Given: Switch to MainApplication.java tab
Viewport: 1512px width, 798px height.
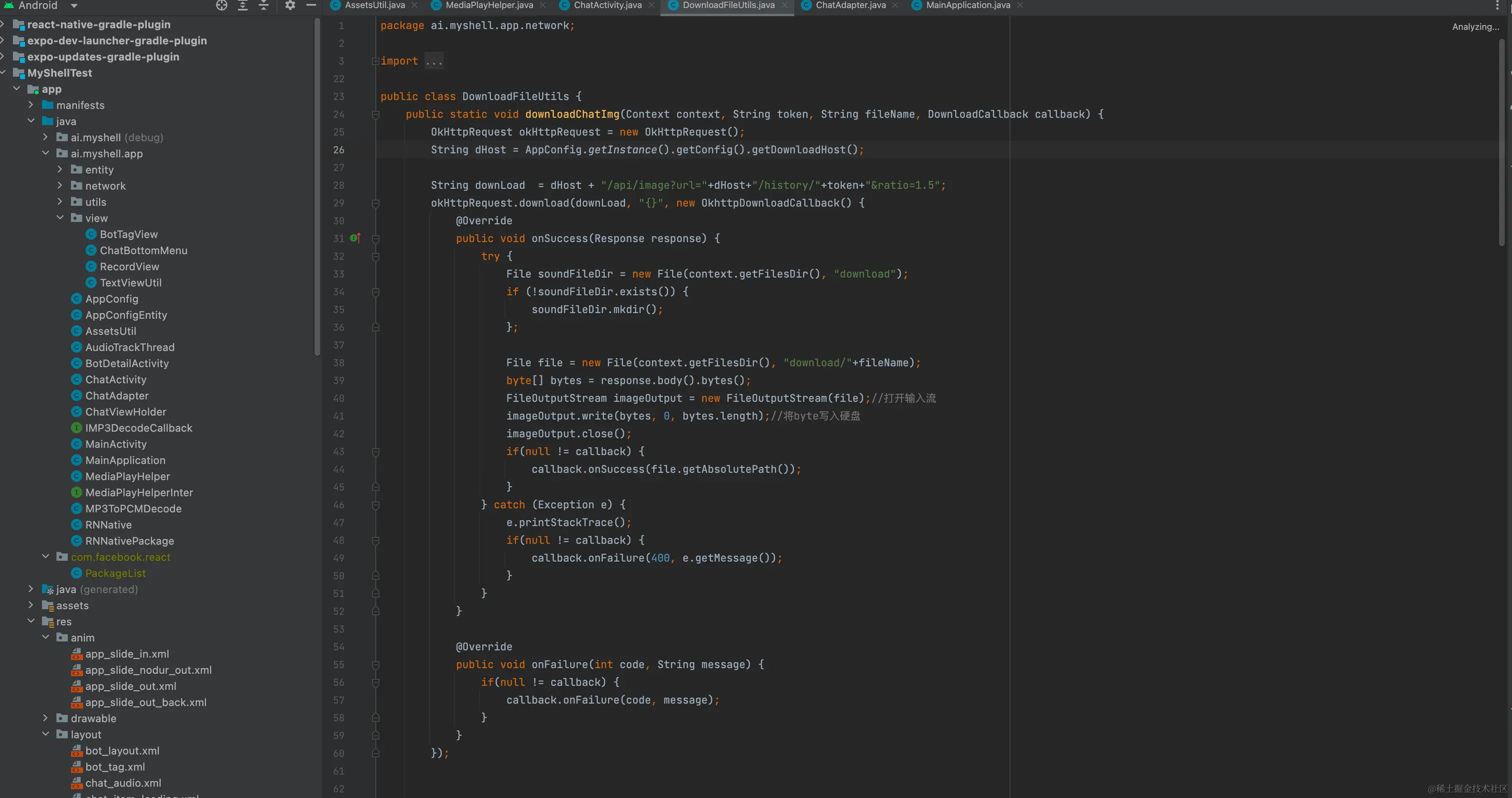Looking at the screenshot, I should click(968, 6).
